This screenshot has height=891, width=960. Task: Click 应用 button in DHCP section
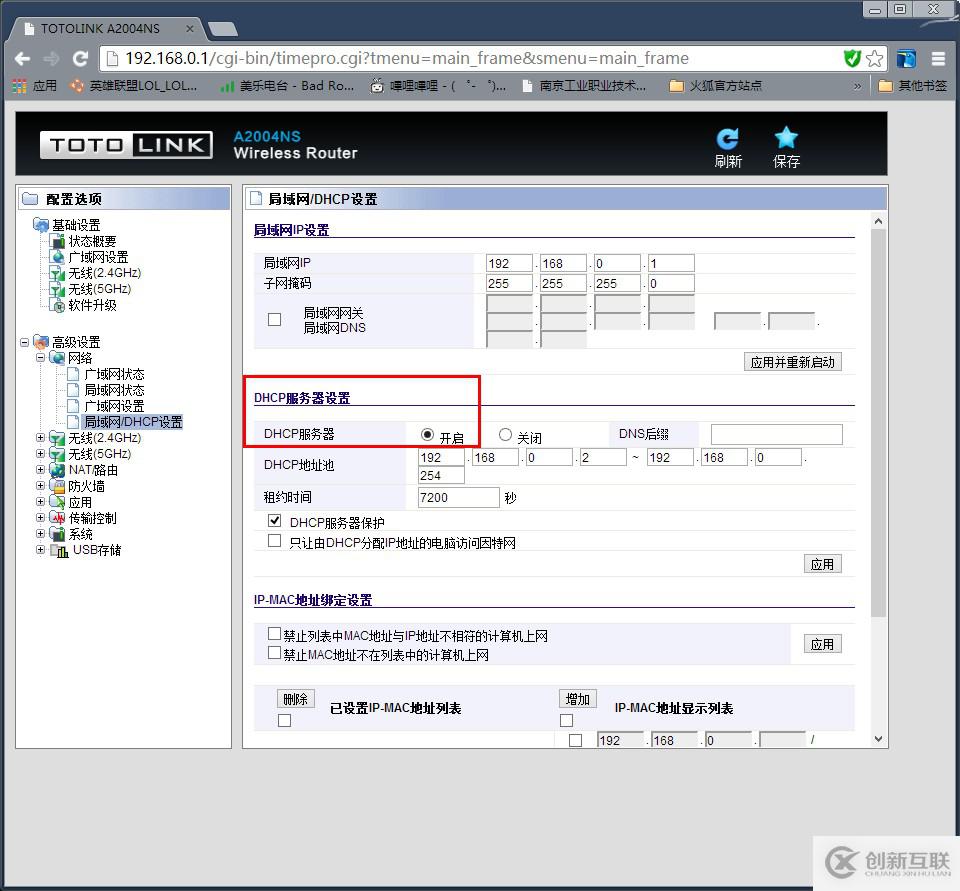coord(822,564)
